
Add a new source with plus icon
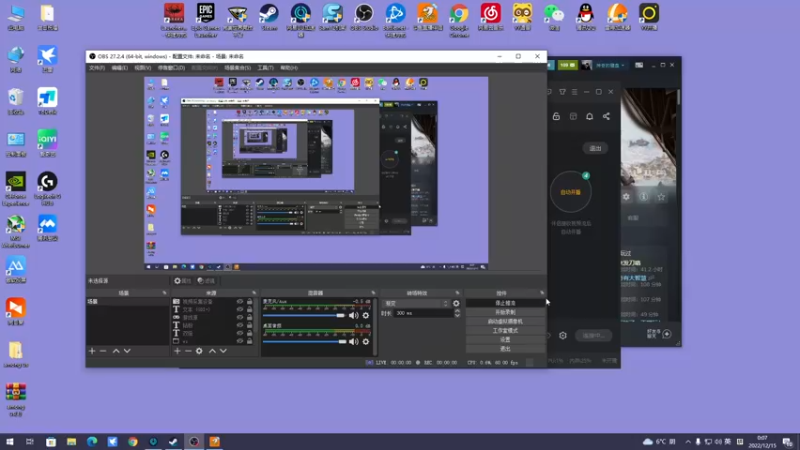(x=177, y=351)
